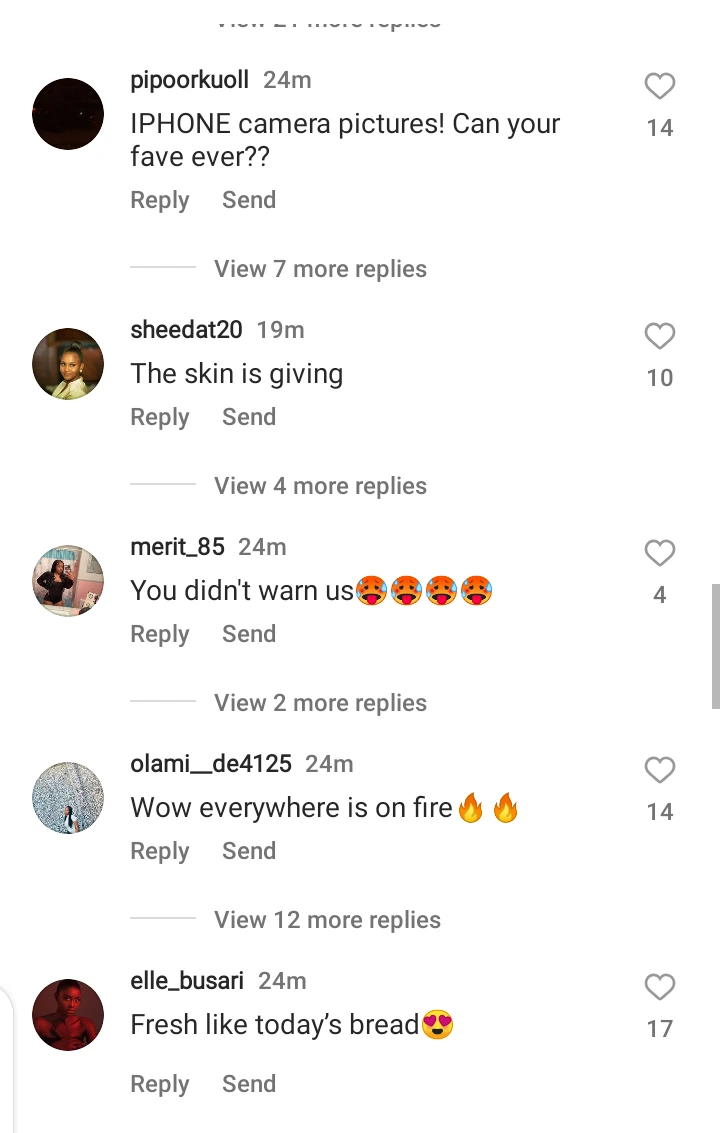The width and height of the screenshot is (720, 1133).
Task: Like merit_85's comment
Action: [659, 554]
